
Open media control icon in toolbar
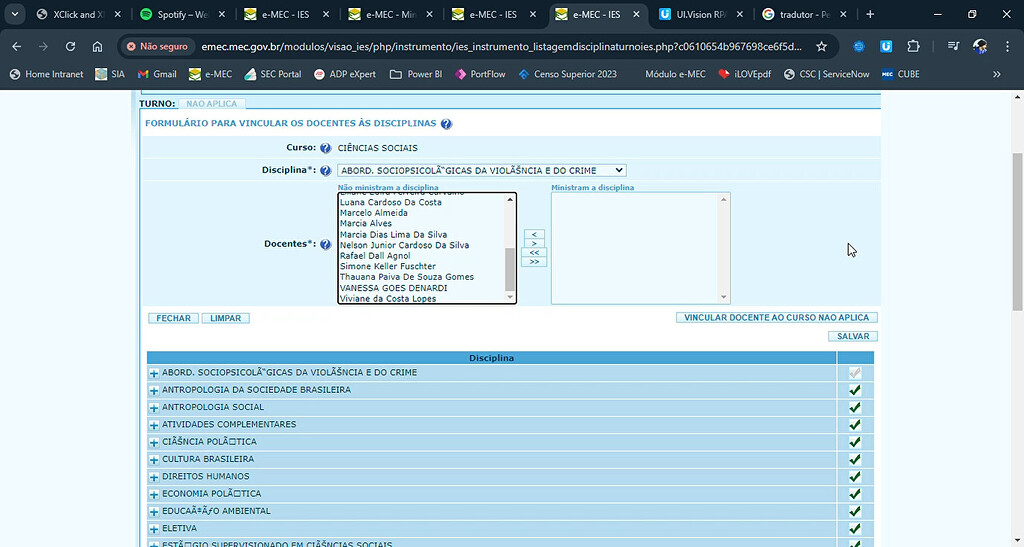pos(953,46)
